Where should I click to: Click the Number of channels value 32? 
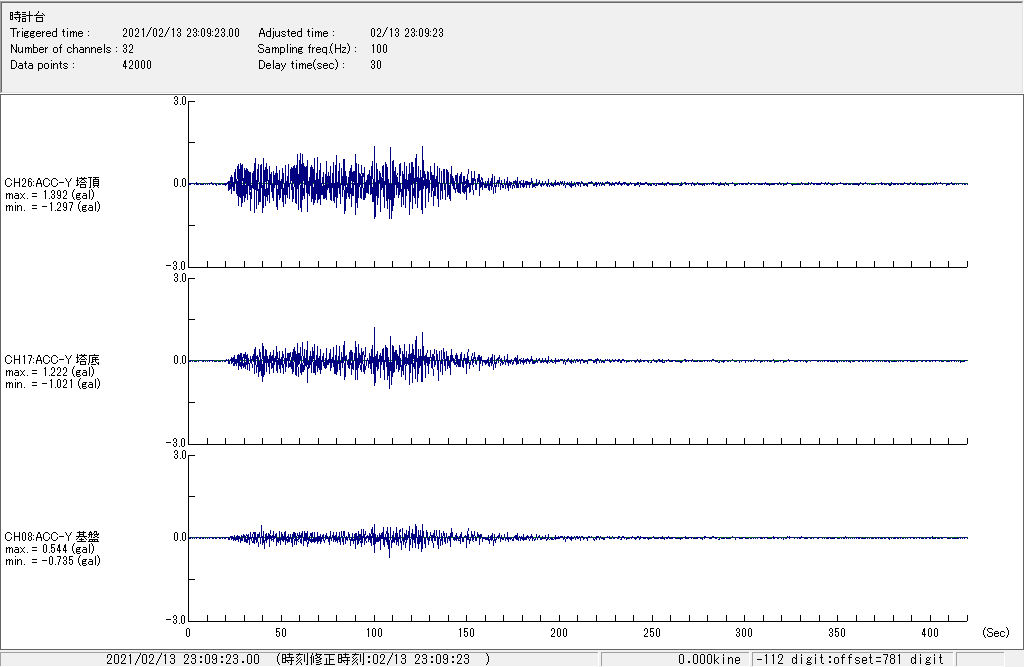128,49
